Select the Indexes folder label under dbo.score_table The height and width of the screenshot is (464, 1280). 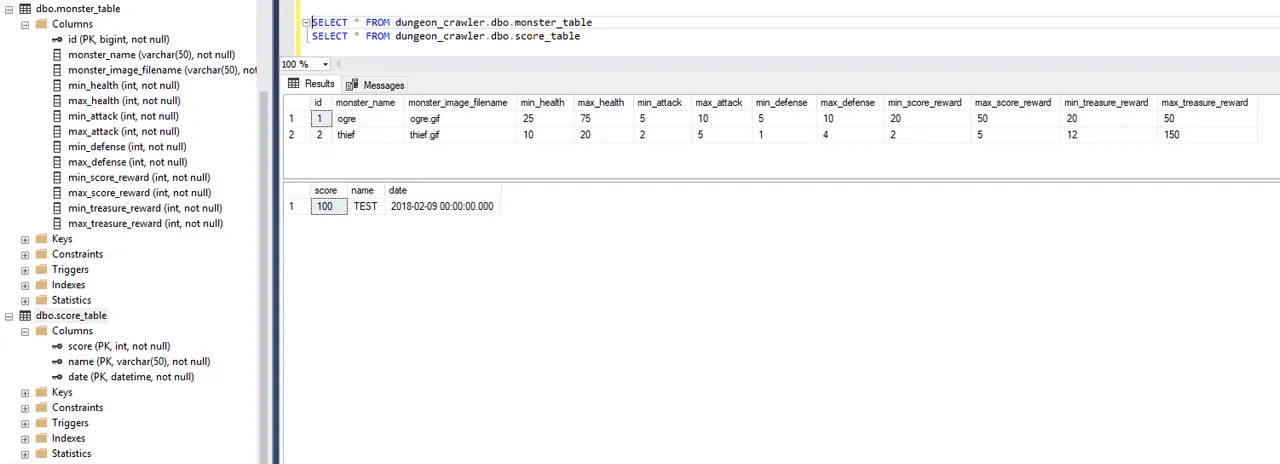point(68,438)
